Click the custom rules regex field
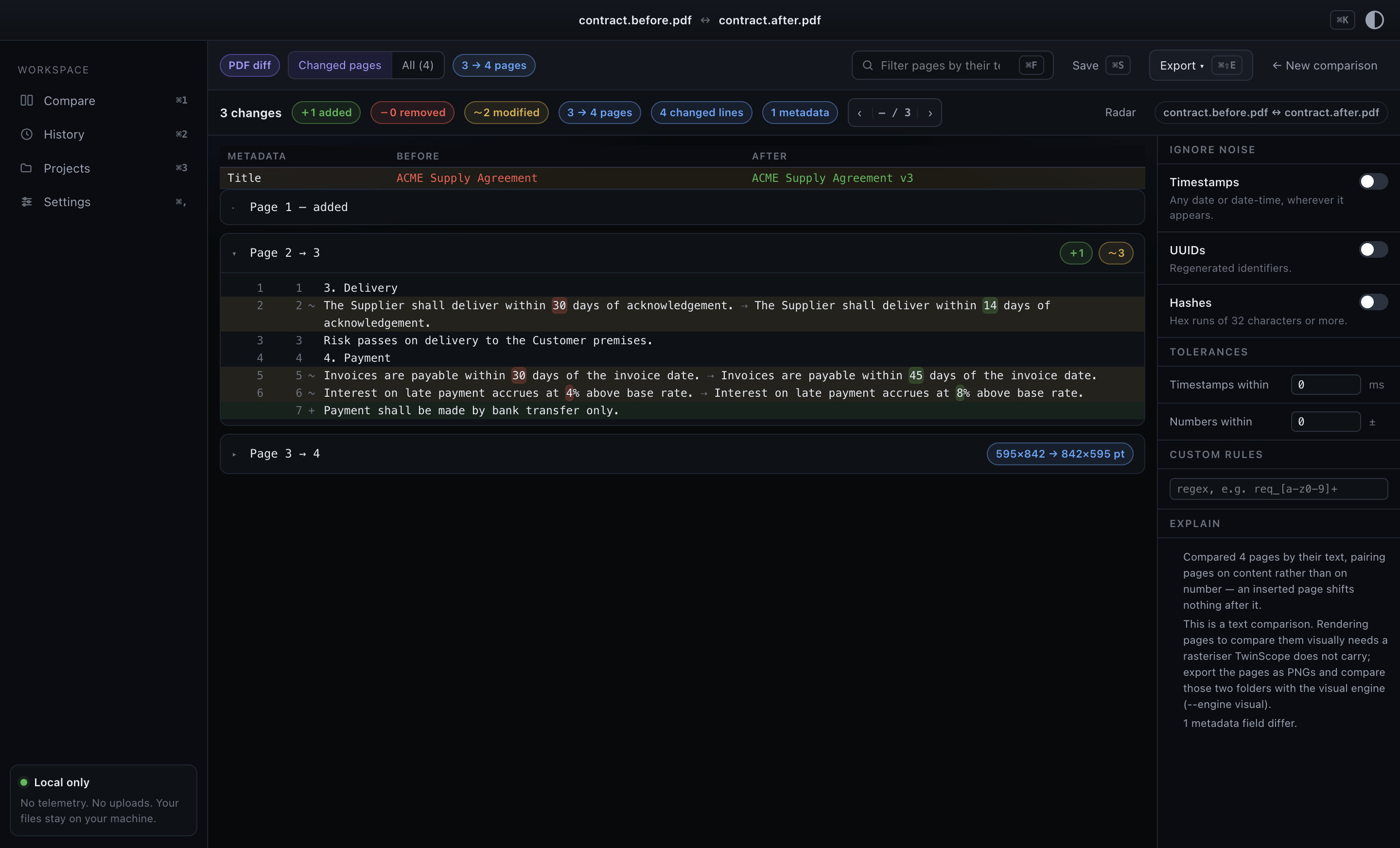The width and height of the screenshot is (1400, 848). (x=1278, y=489)
